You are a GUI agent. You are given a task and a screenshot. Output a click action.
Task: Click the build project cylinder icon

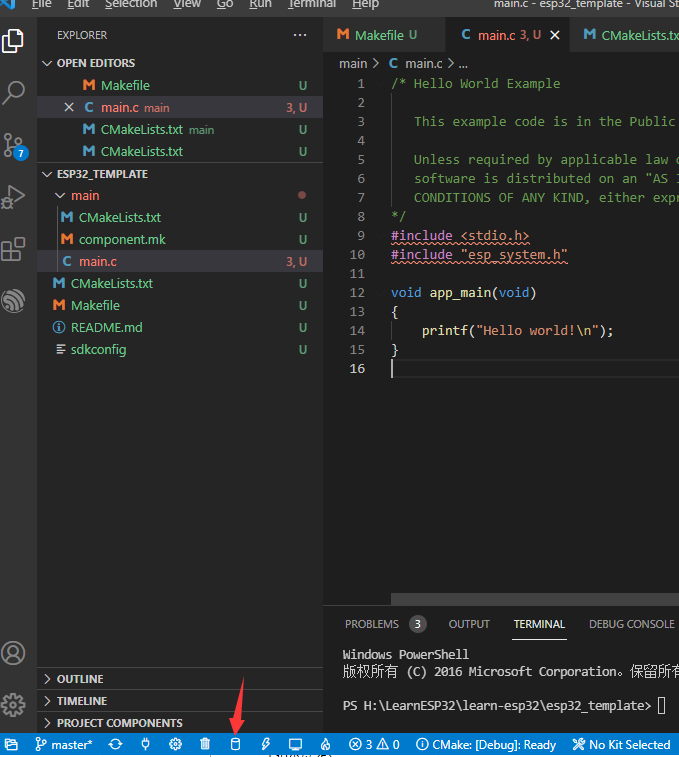(235, 744)
